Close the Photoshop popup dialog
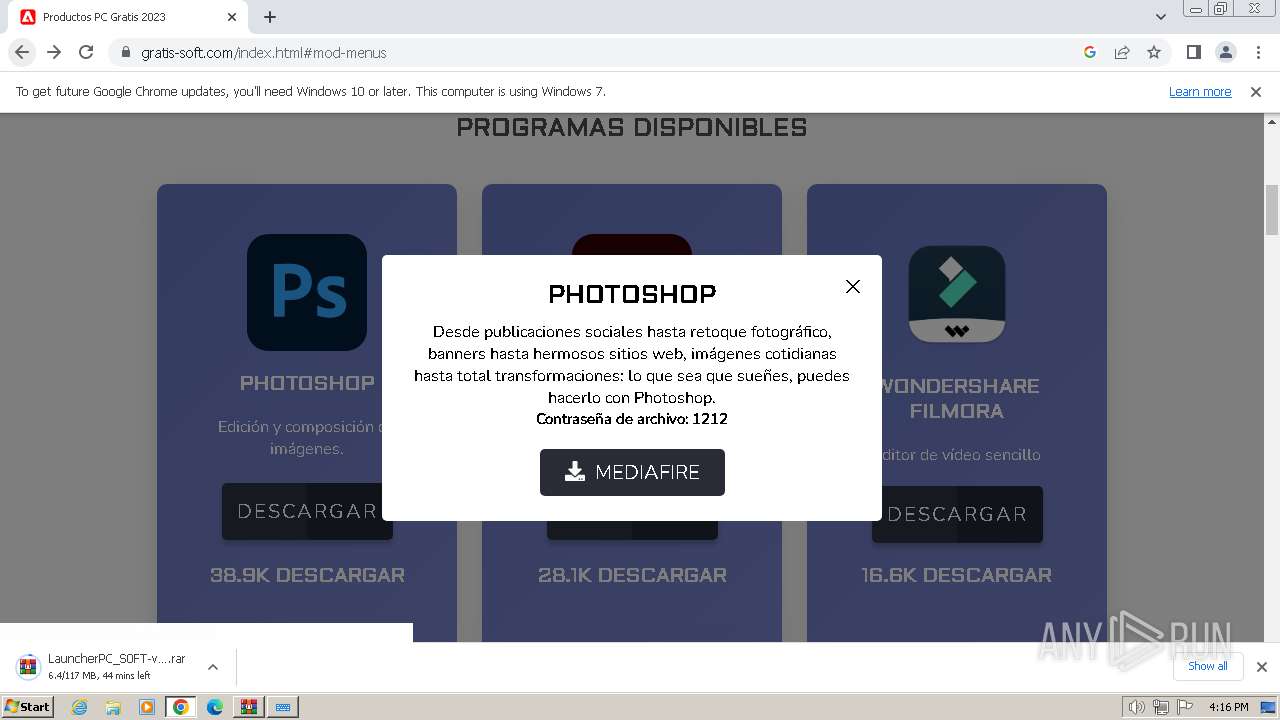Image resolution: width=1280 pixels, height=720 pixels. [853, 287]
